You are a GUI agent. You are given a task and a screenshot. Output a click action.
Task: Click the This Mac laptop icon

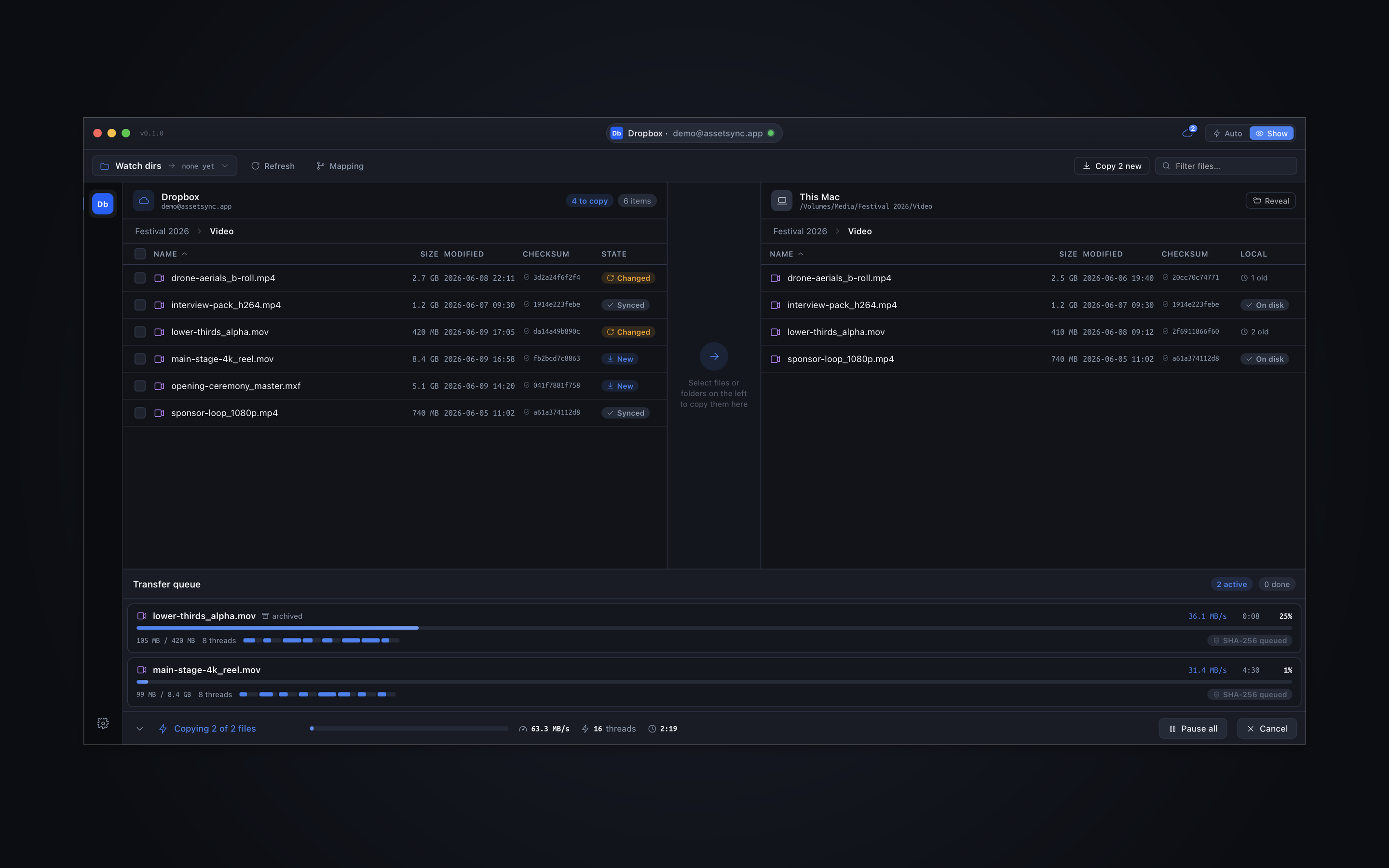click(x=782, y=200)
